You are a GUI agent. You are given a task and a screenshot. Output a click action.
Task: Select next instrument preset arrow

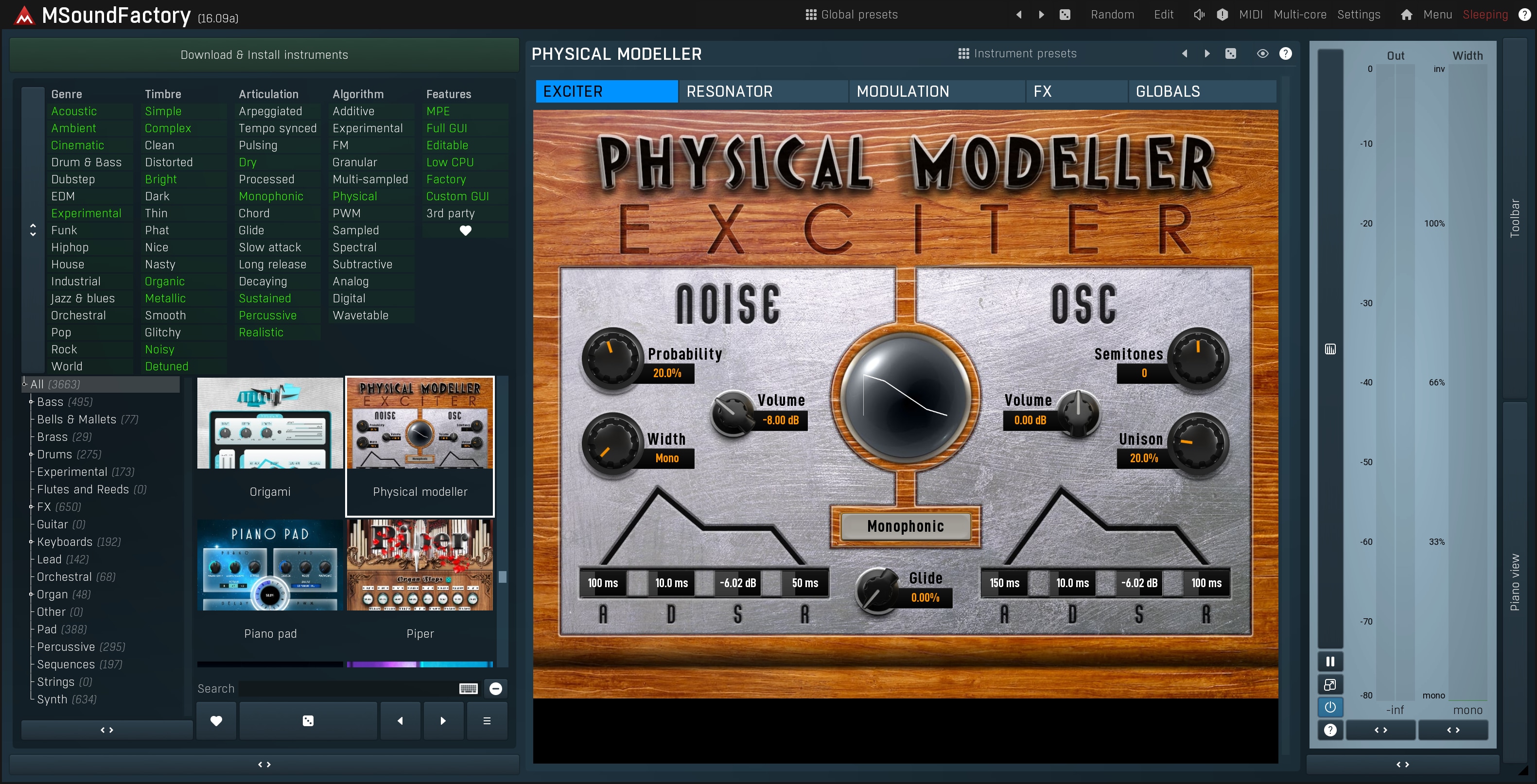tap(1207, 53)
